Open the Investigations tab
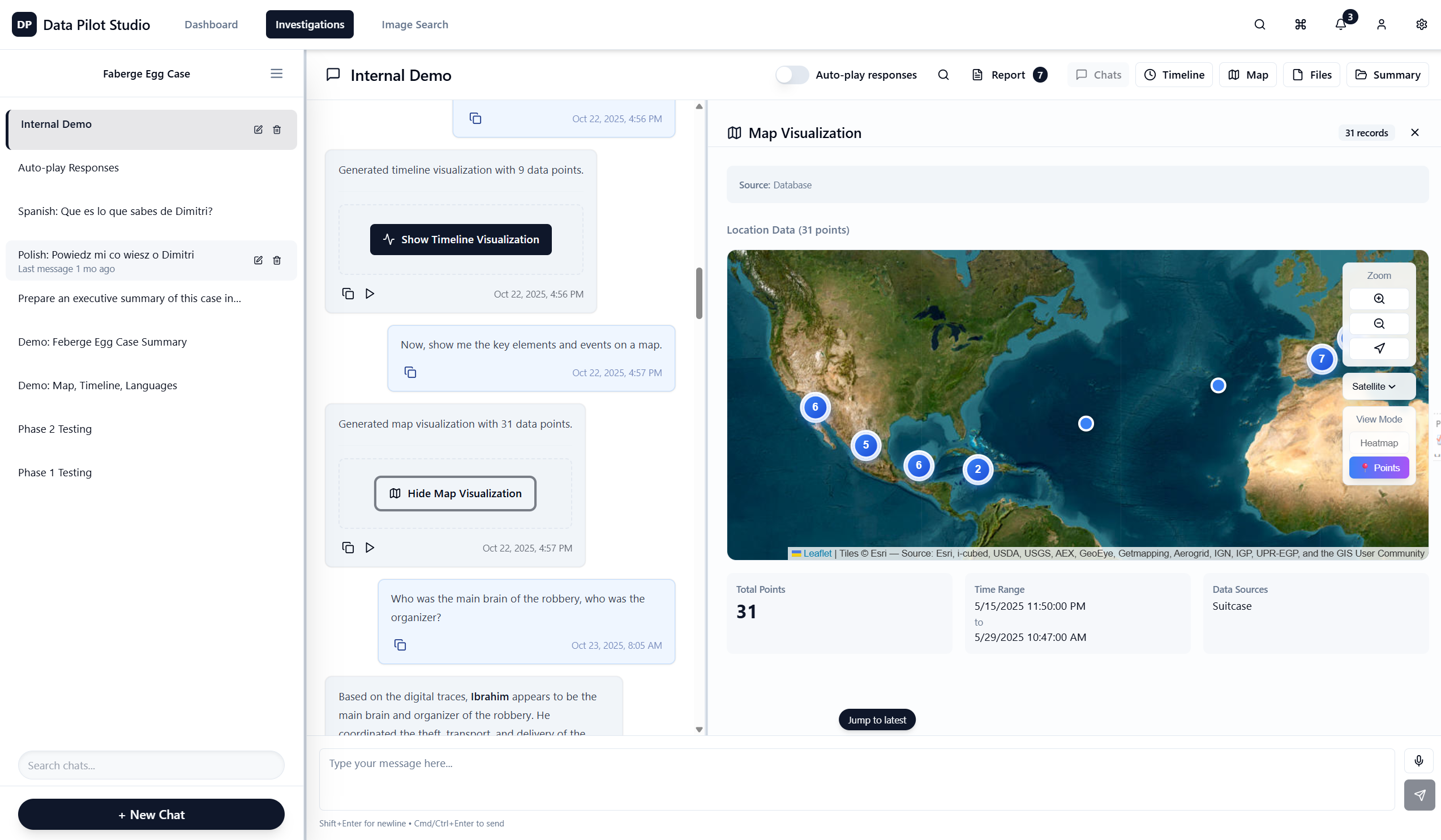 (x=310, y=24)
